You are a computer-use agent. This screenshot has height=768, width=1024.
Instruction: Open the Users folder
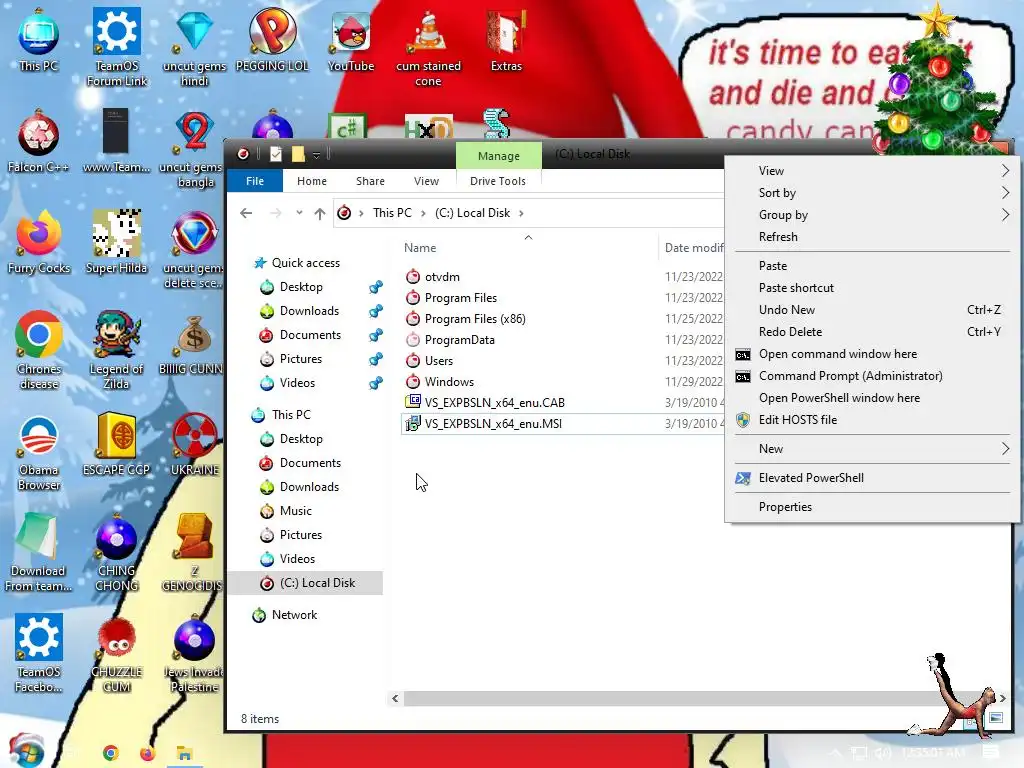point(438,360)
